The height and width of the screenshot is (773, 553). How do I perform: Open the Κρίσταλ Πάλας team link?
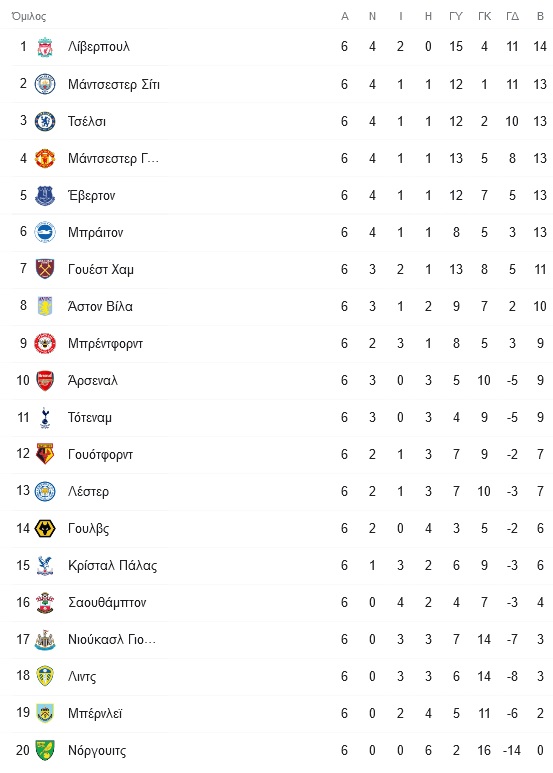[x=112, y=565]
